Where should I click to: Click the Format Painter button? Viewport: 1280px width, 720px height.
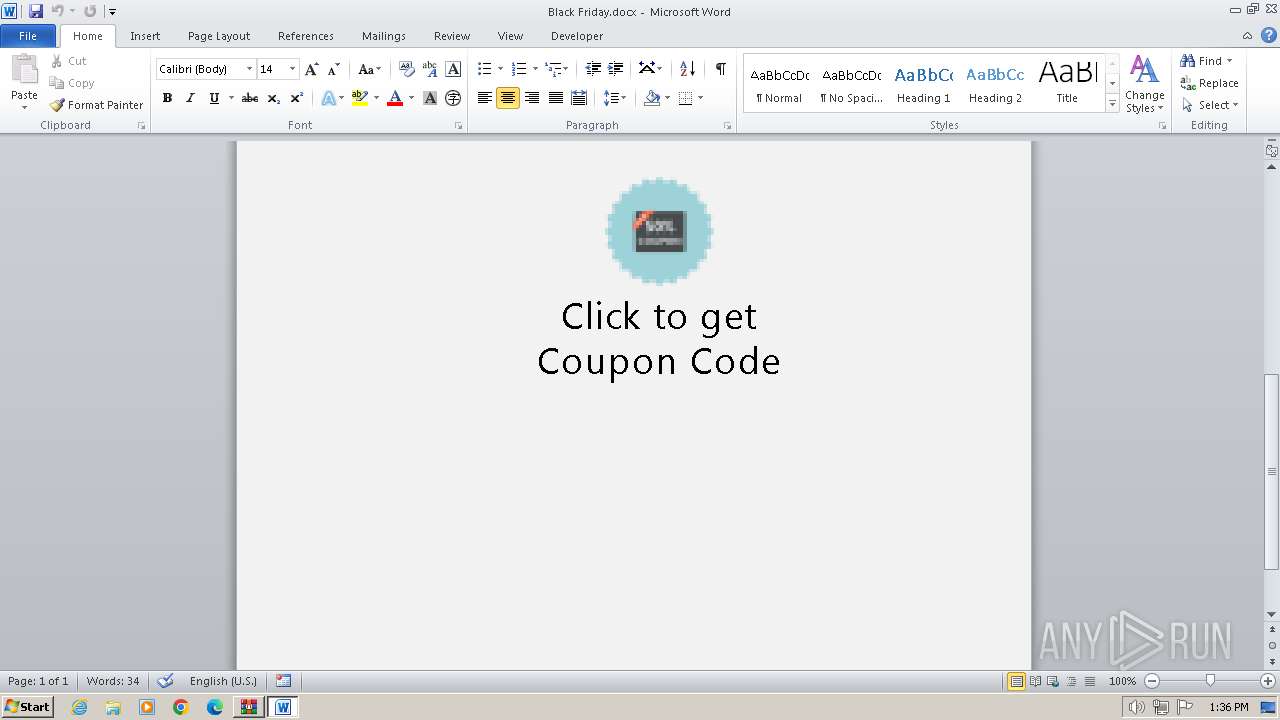pos(96,105)
